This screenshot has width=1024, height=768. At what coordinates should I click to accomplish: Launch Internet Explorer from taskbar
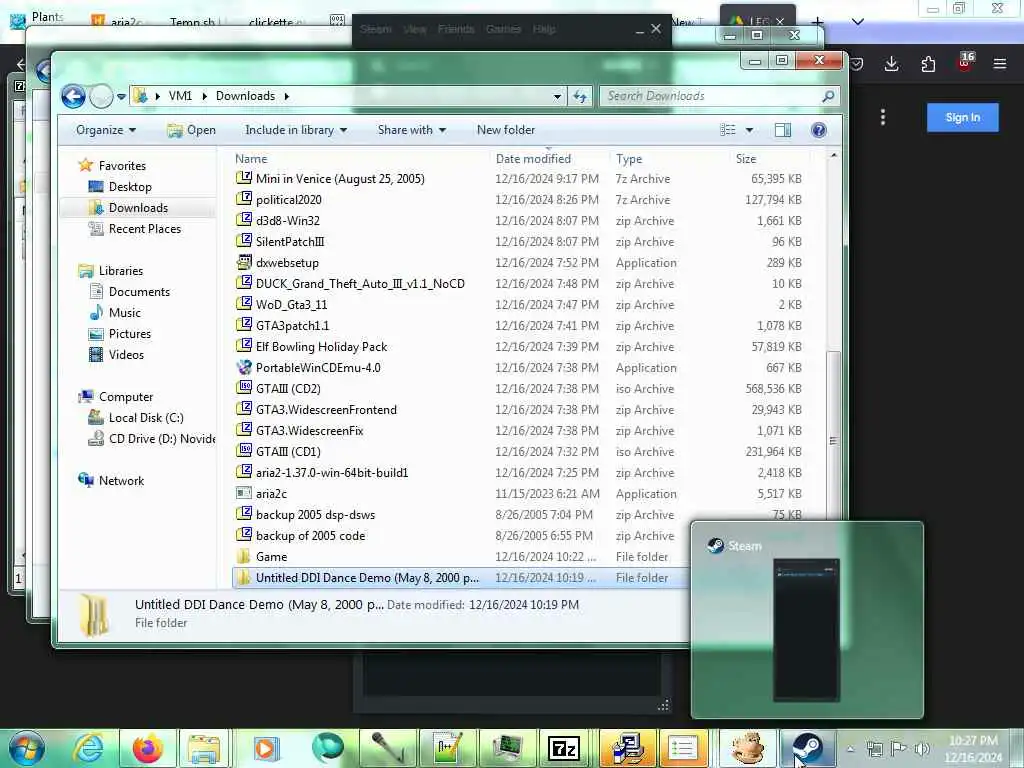click(89, 748)
